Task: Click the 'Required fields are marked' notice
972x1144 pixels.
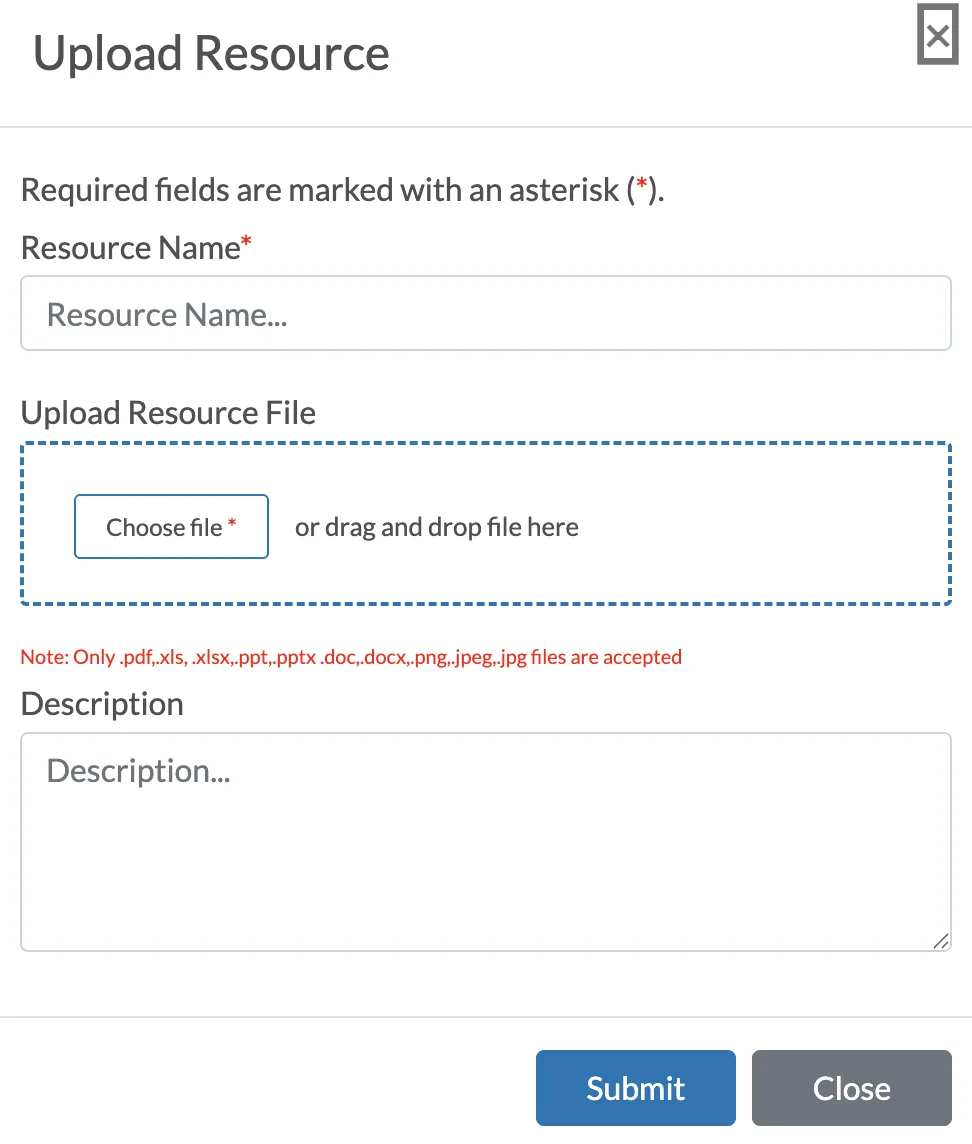Action: (x=342, y=190)
